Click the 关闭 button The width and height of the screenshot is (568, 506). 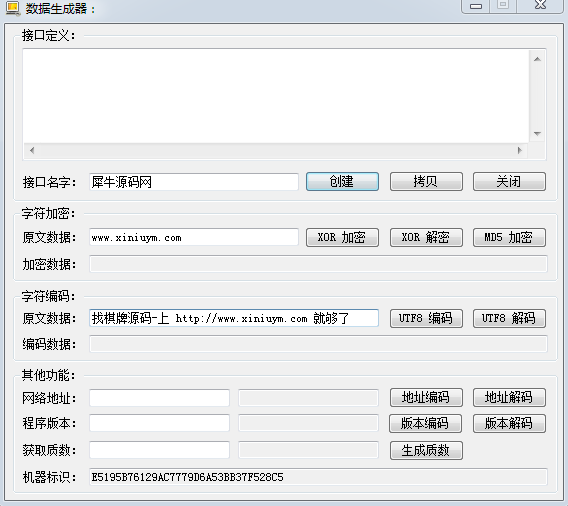tap(509, 181)
